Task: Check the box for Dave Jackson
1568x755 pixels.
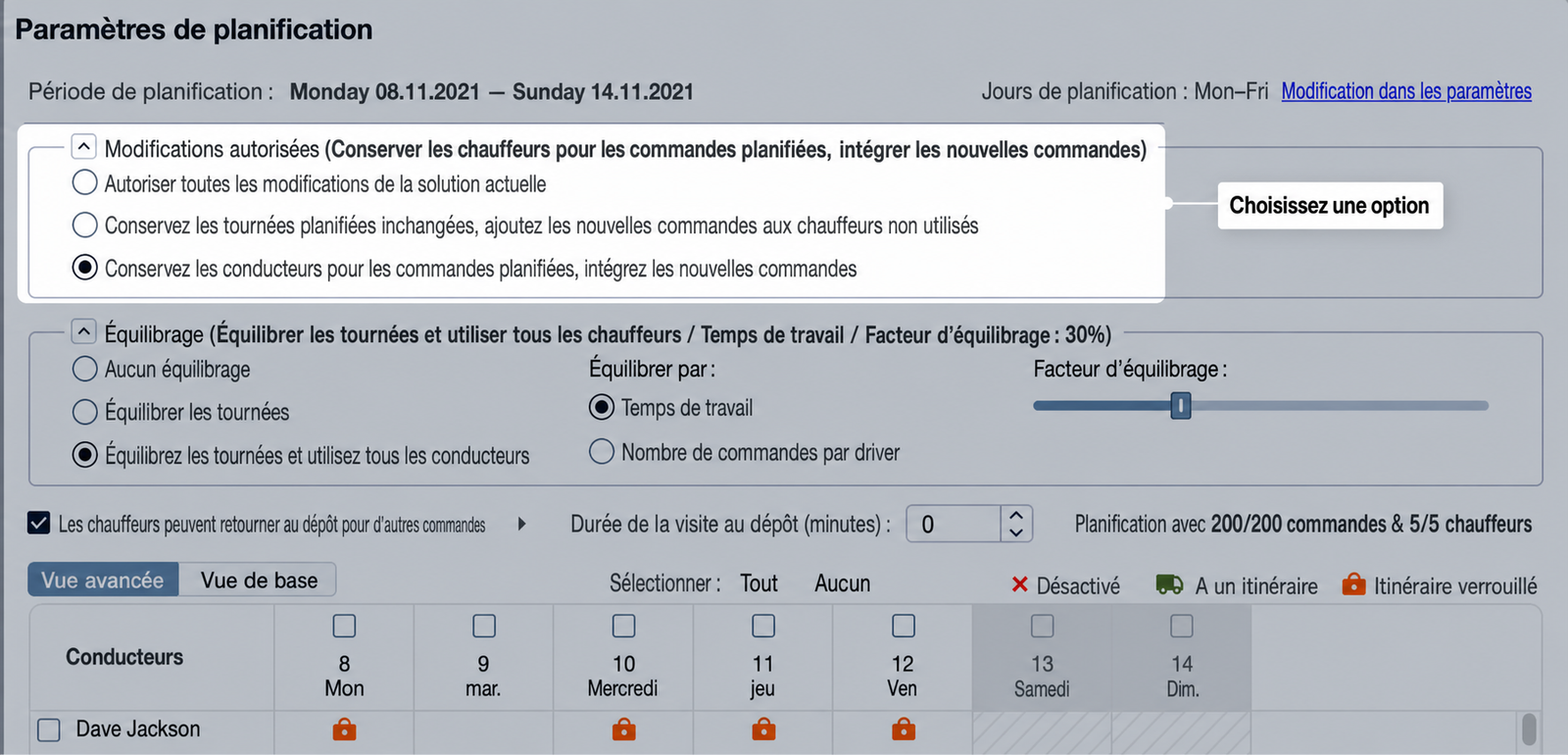Action: click(49, 730)
